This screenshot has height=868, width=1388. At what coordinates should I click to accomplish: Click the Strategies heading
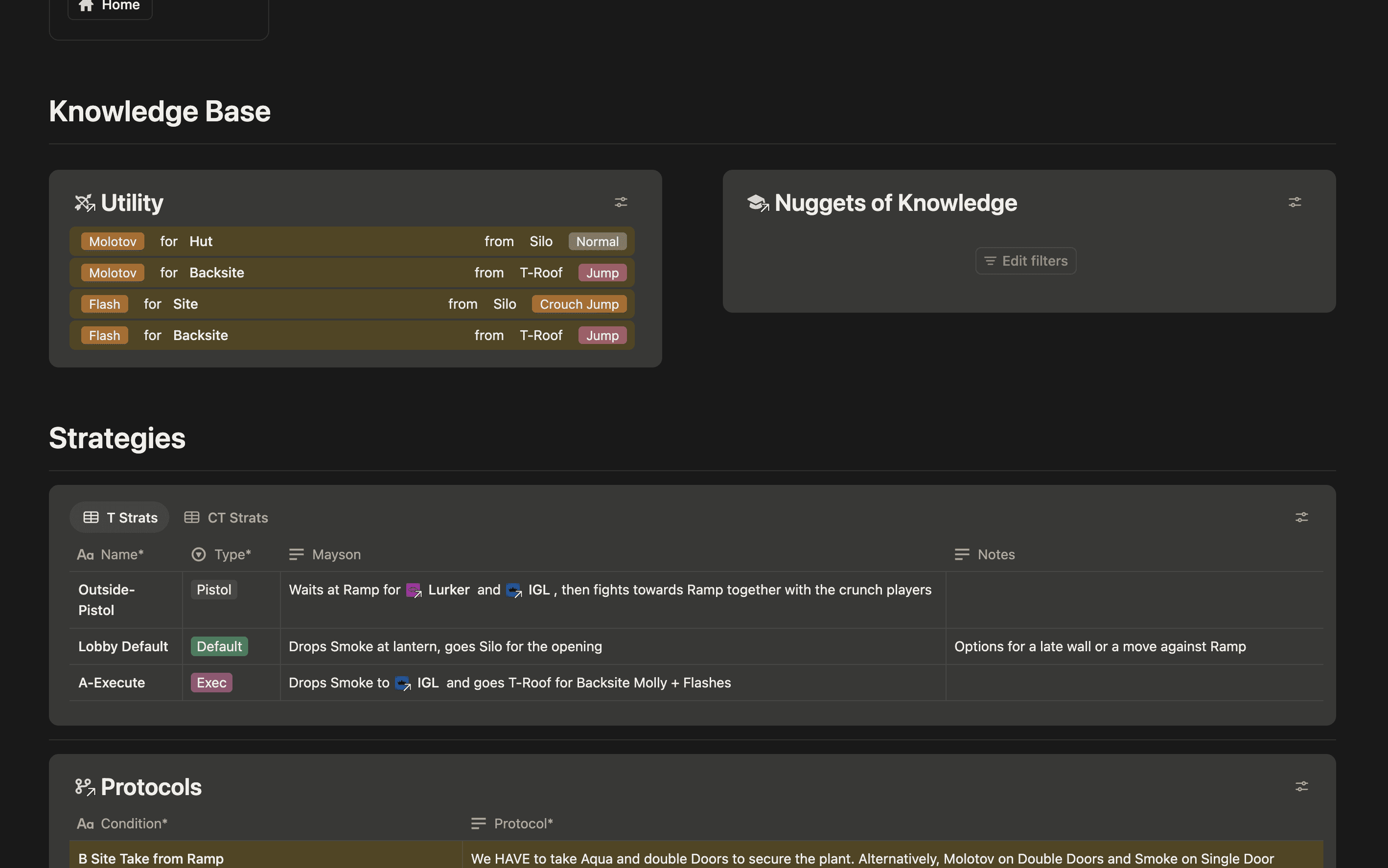click(117, 438)
